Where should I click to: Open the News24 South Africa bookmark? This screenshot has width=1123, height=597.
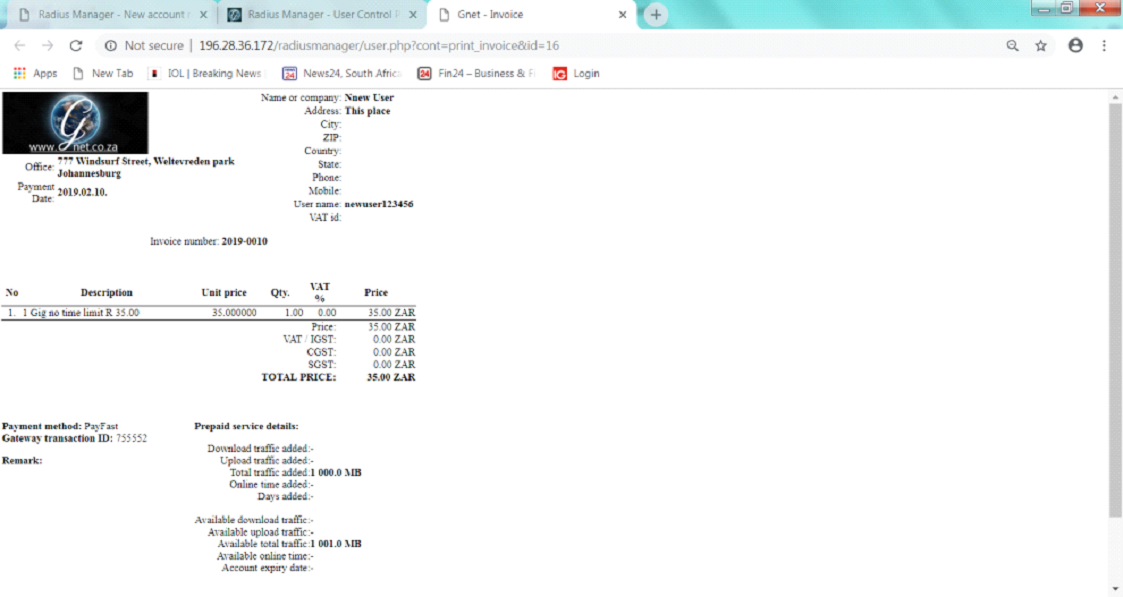pyautogui.click(x=342, y=73)
